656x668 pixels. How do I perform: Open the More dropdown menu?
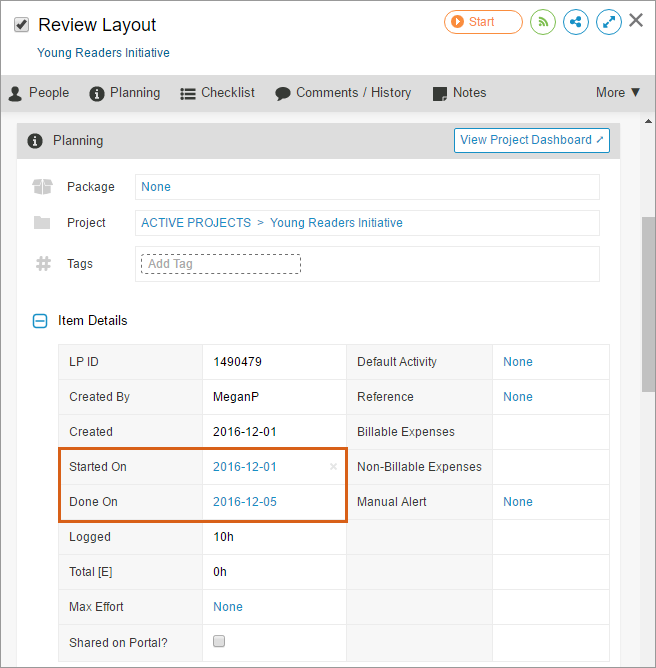click(617, 93)
